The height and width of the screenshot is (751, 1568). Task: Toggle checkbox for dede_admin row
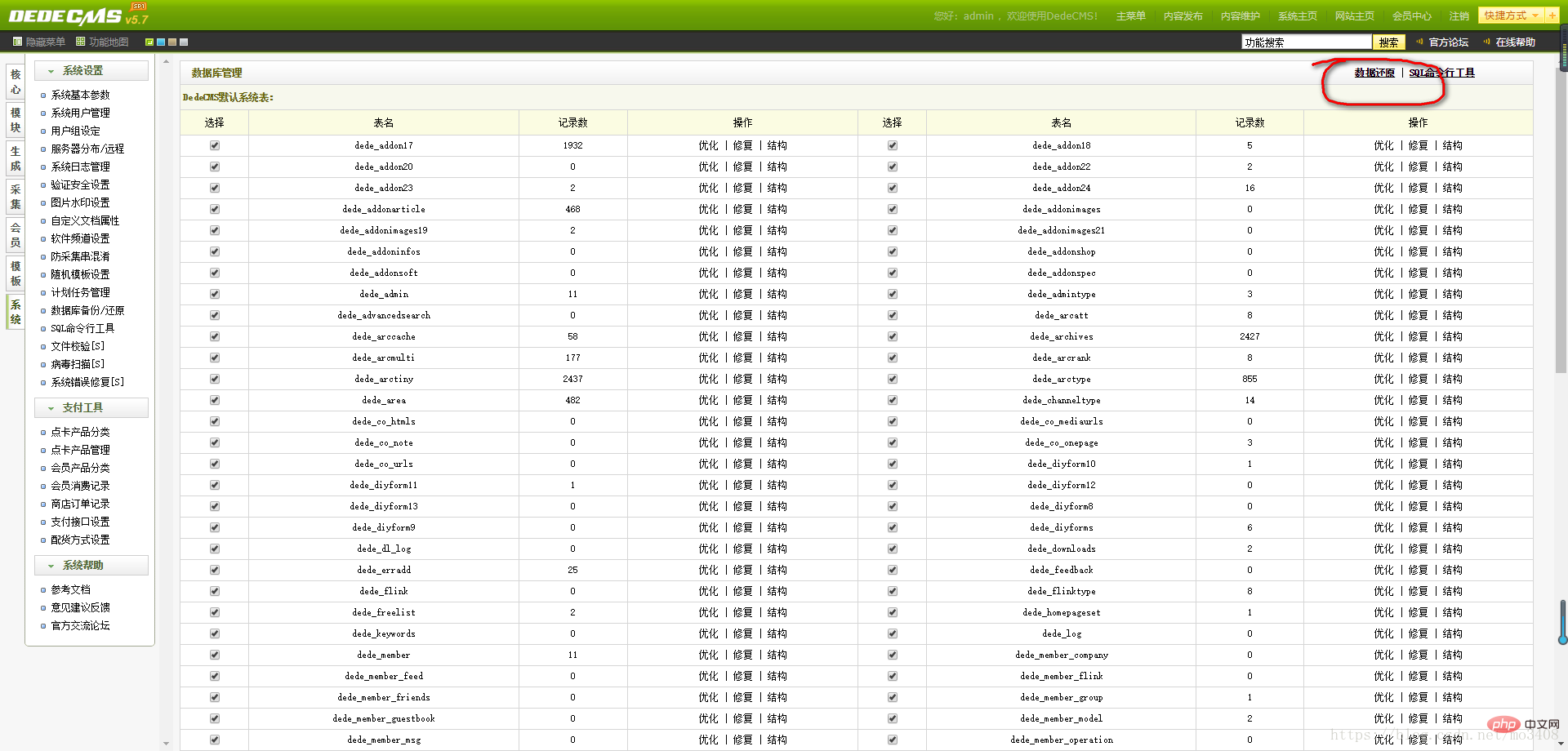pyautogui.click(x=215, y=294)
